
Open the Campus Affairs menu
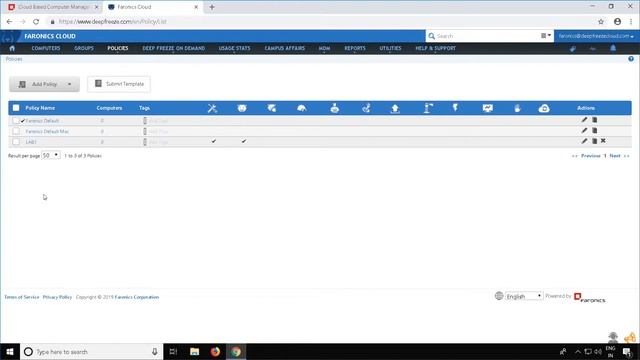(284, 48)
